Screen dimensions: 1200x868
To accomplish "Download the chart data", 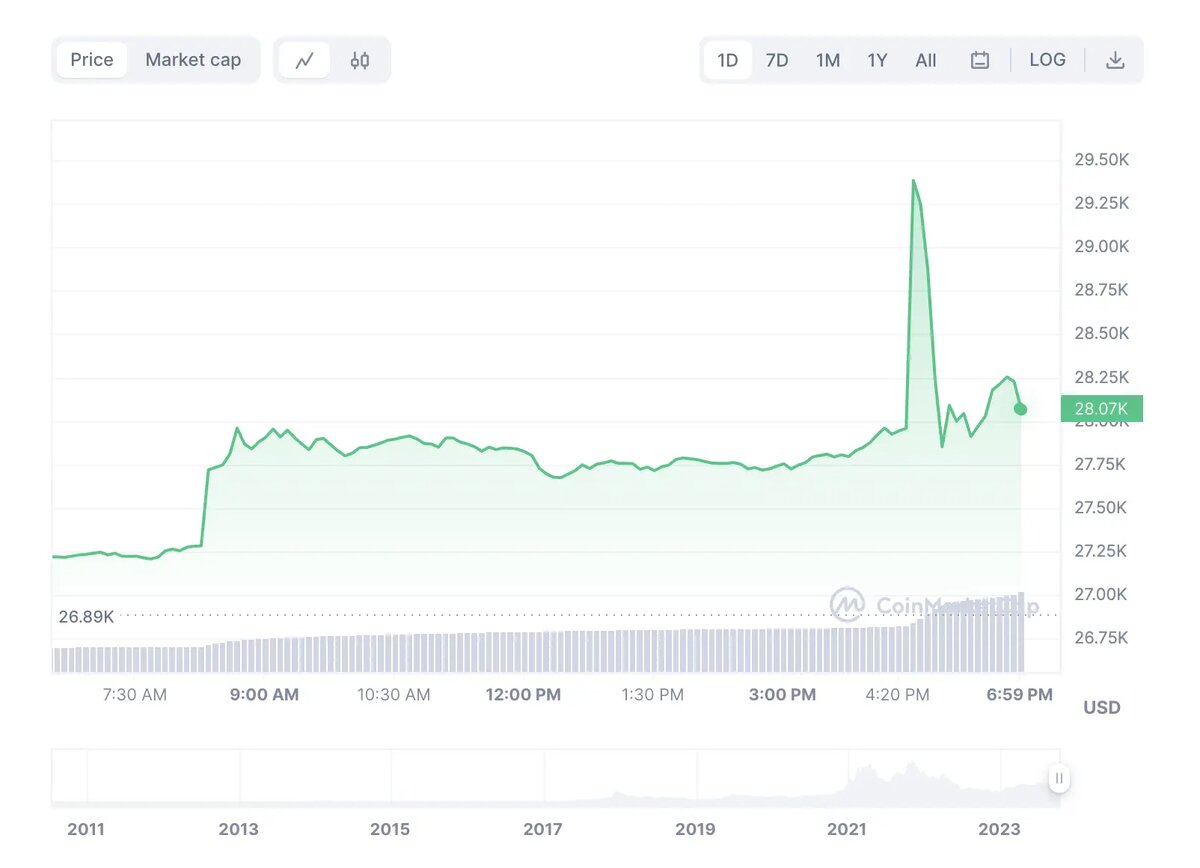I will (x=1115, y=60).
